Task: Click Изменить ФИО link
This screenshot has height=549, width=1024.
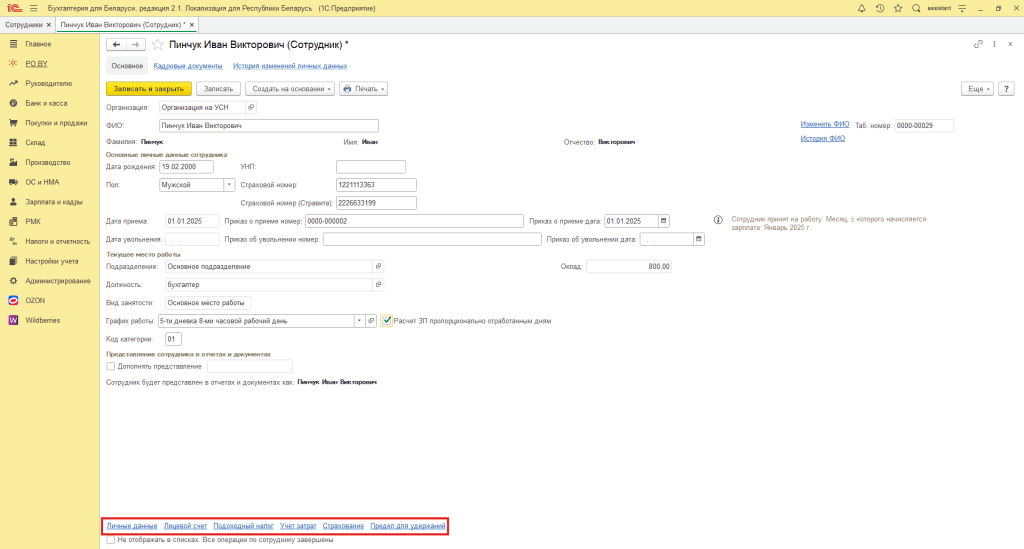Action: 825,124
